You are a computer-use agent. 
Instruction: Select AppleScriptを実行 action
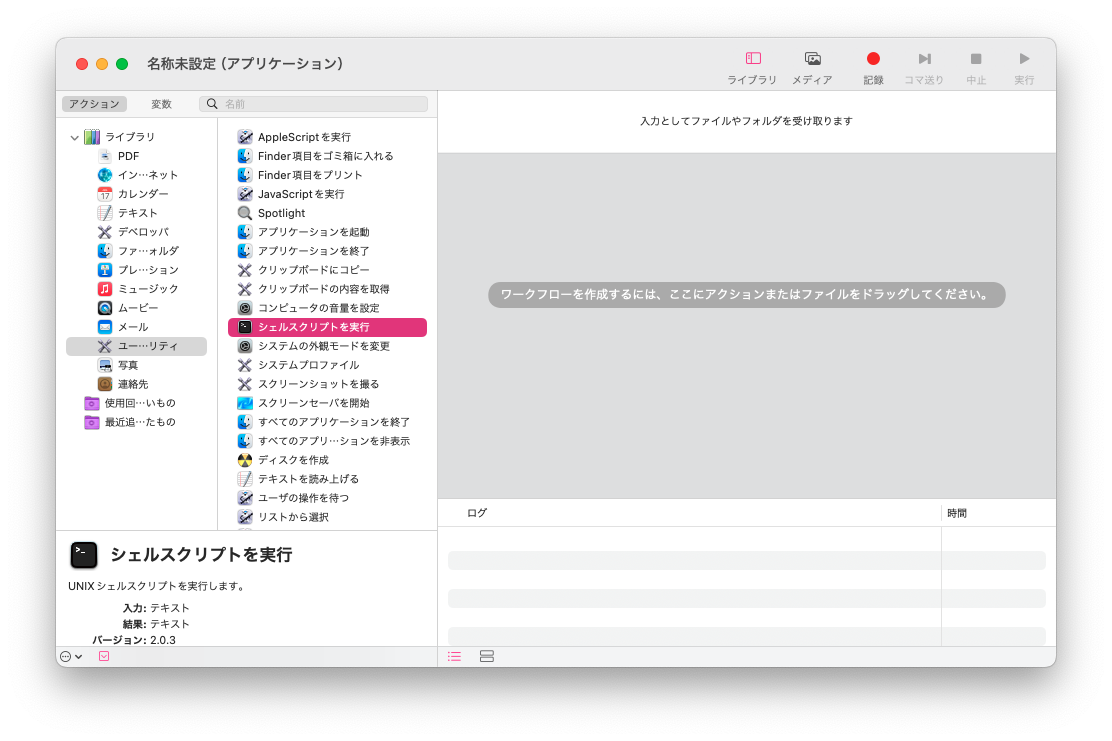click(x=304, y=137)
